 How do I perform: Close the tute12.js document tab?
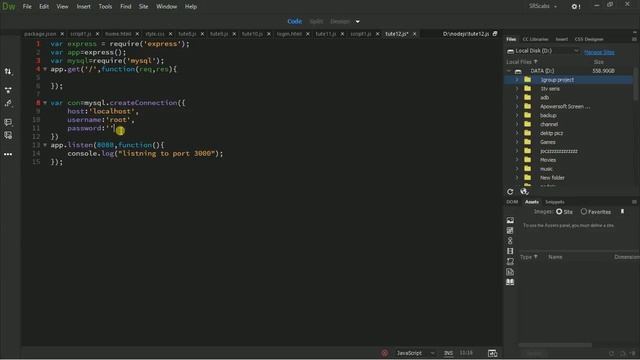[x=414, y=34]
